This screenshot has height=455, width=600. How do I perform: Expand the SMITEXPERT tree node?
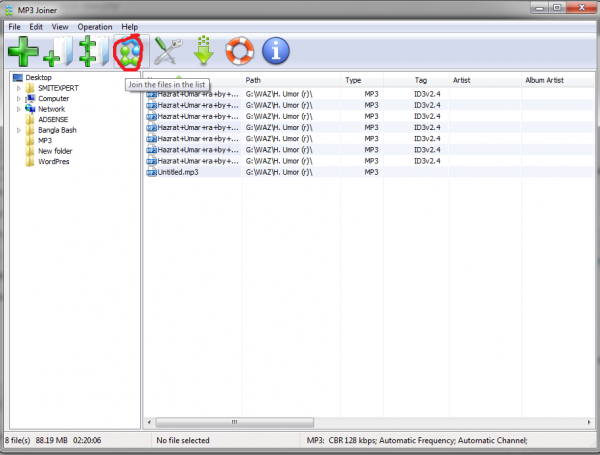coord(18,88)
